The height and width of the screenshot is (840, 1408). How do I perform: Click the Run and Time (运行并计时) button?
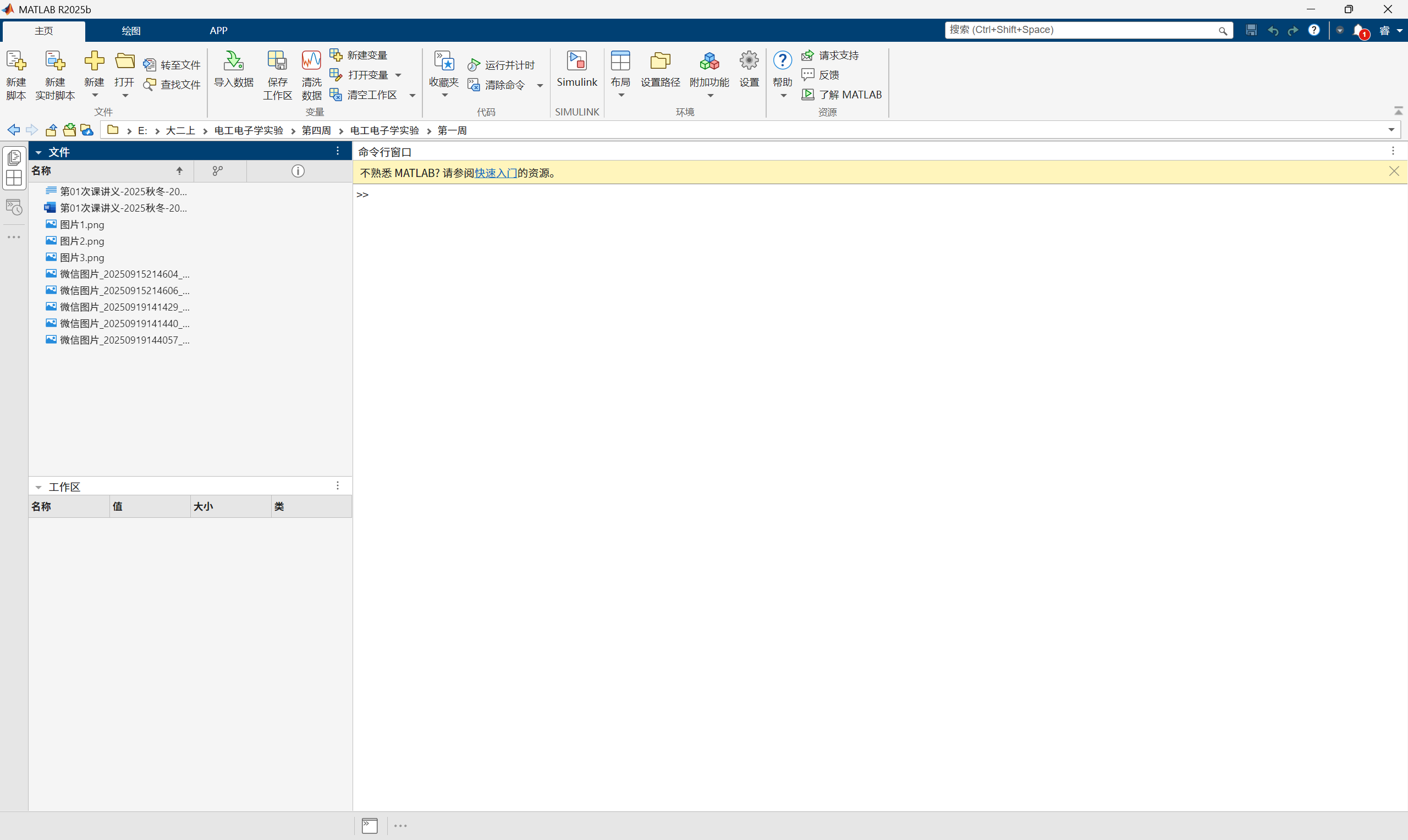tap(501, 65)
